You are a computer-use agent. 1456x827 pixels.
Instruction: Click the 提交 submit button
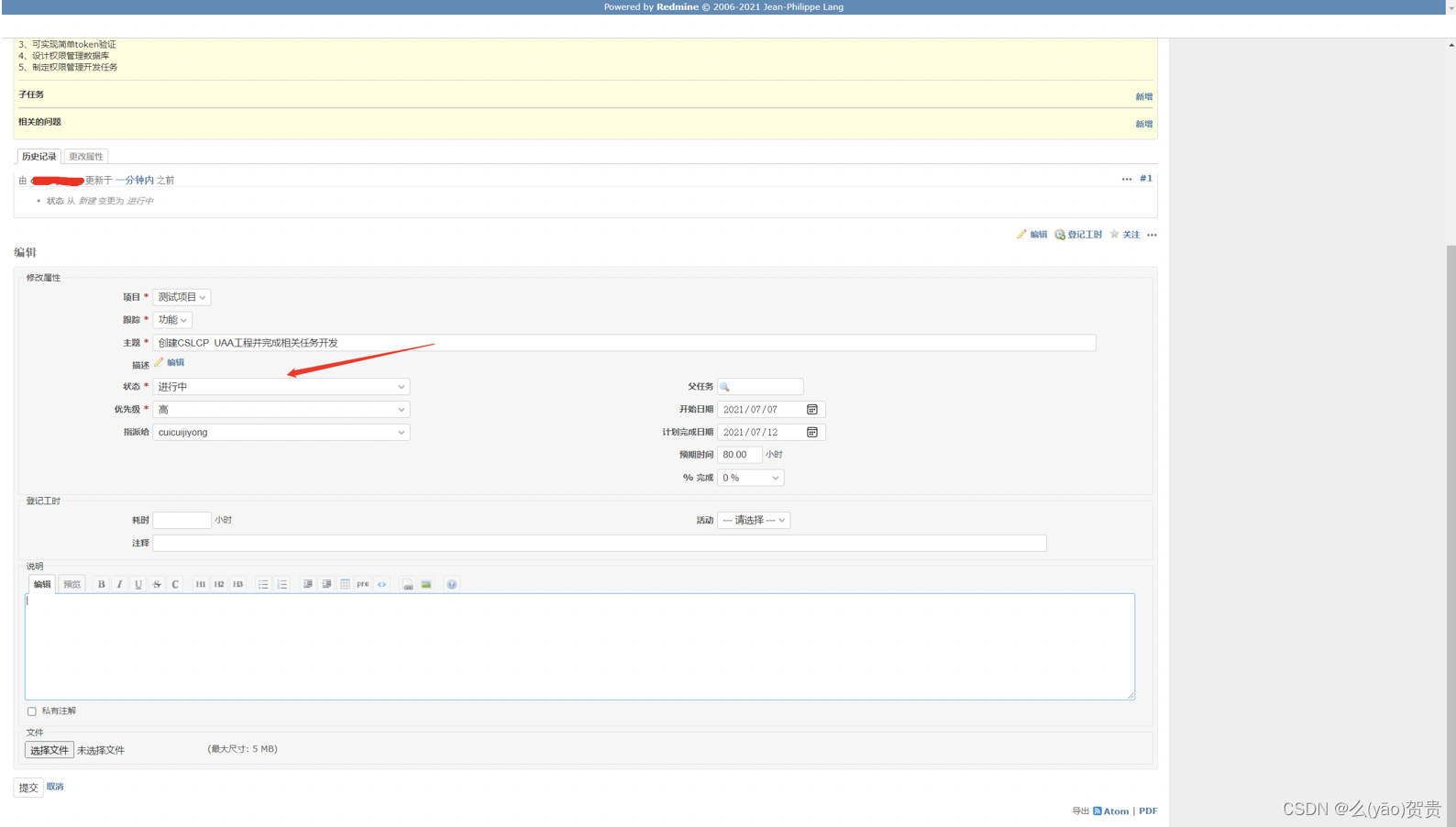[28, 788]
